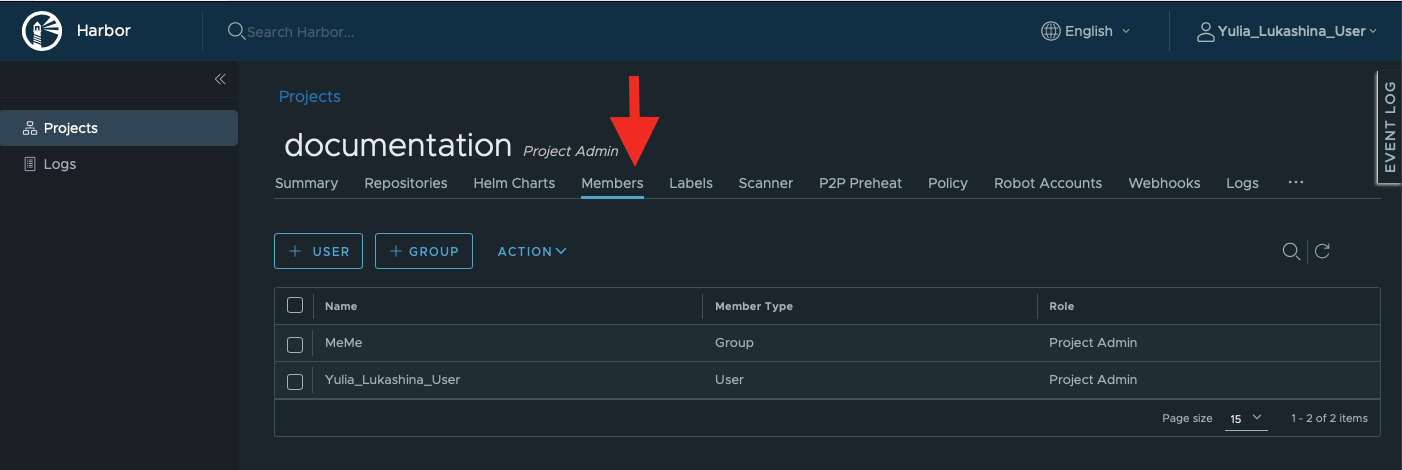Click the Name column header
This screenshot has width=1402, height=470.
pos(341,306)
